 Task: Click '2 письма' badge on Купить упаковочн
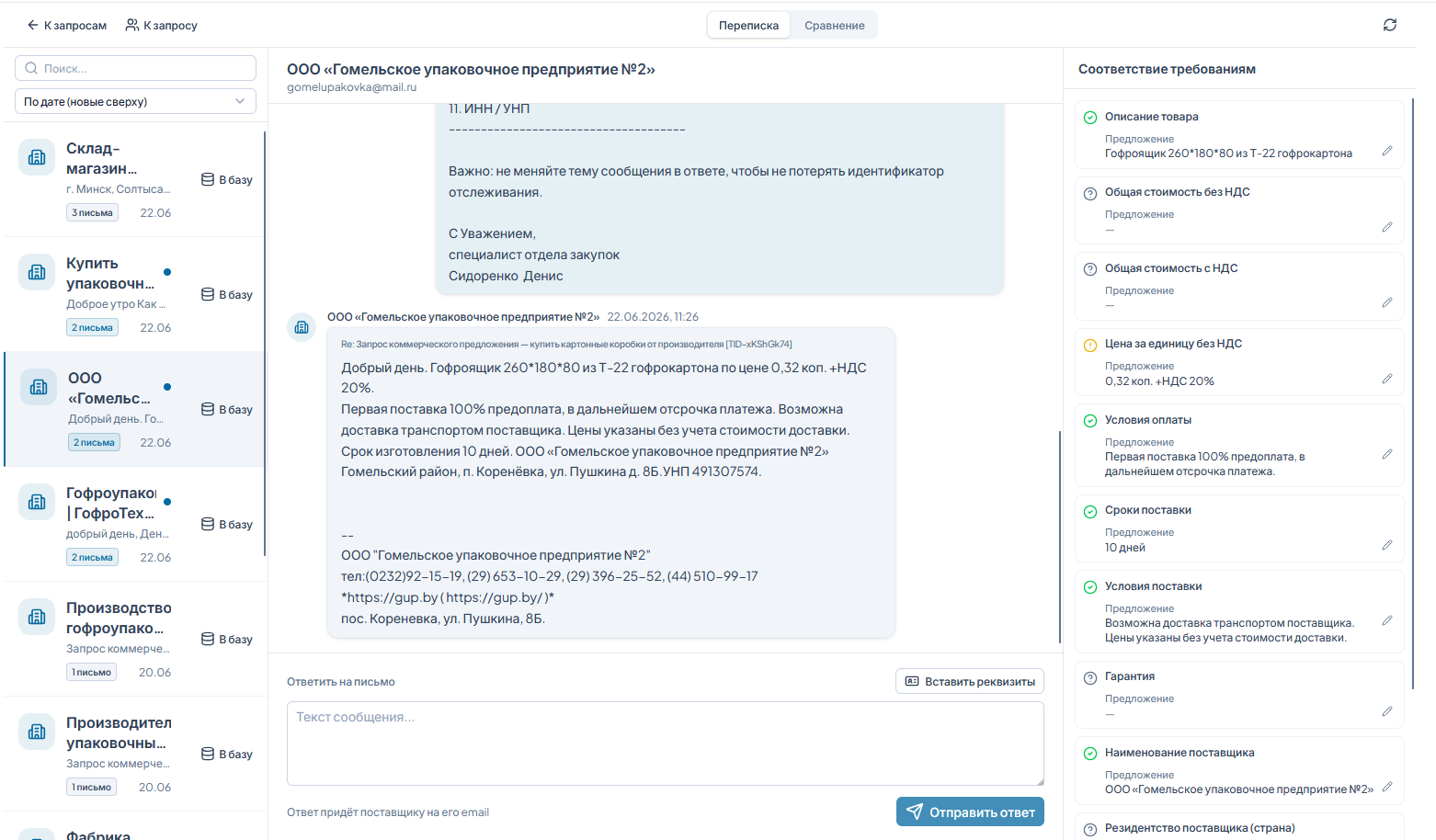(92, 327)
